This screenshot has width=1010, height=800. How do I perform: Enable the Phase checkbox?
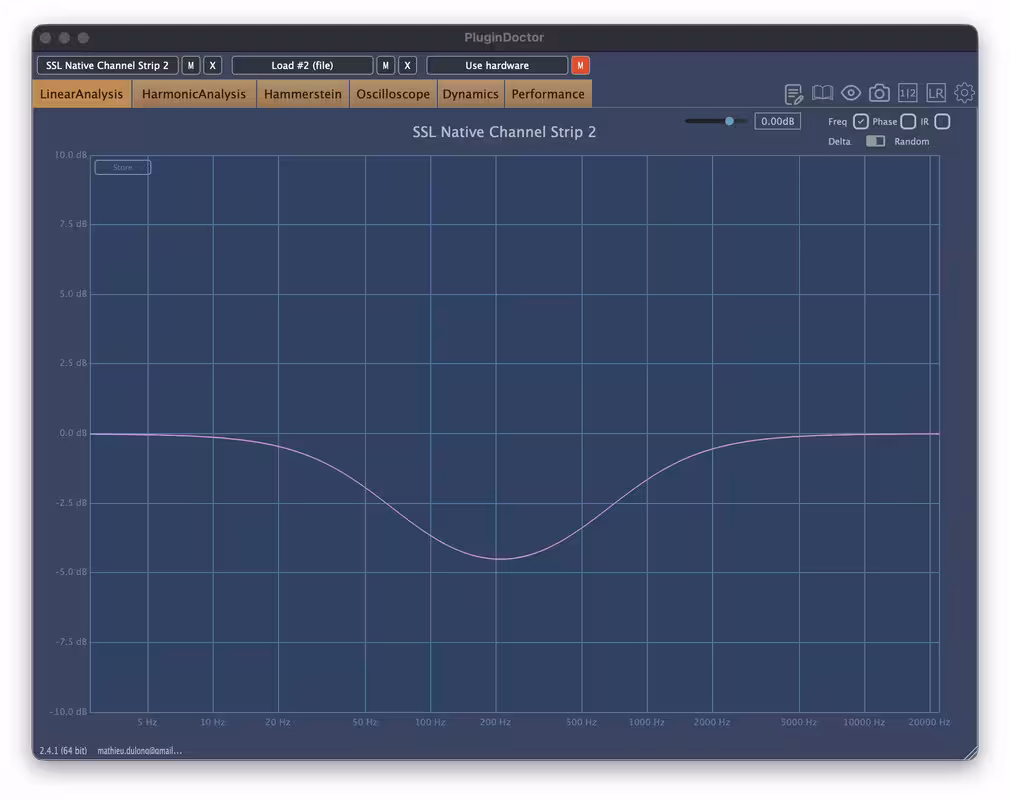pos(908,121)
